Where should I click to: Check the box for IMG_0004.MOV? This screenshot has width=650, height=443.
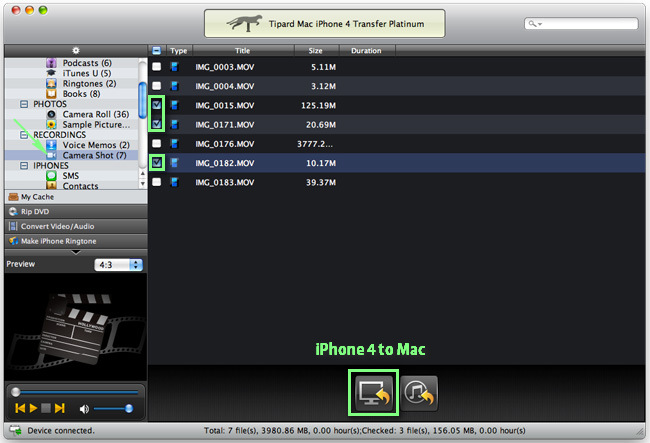[156, 86]
